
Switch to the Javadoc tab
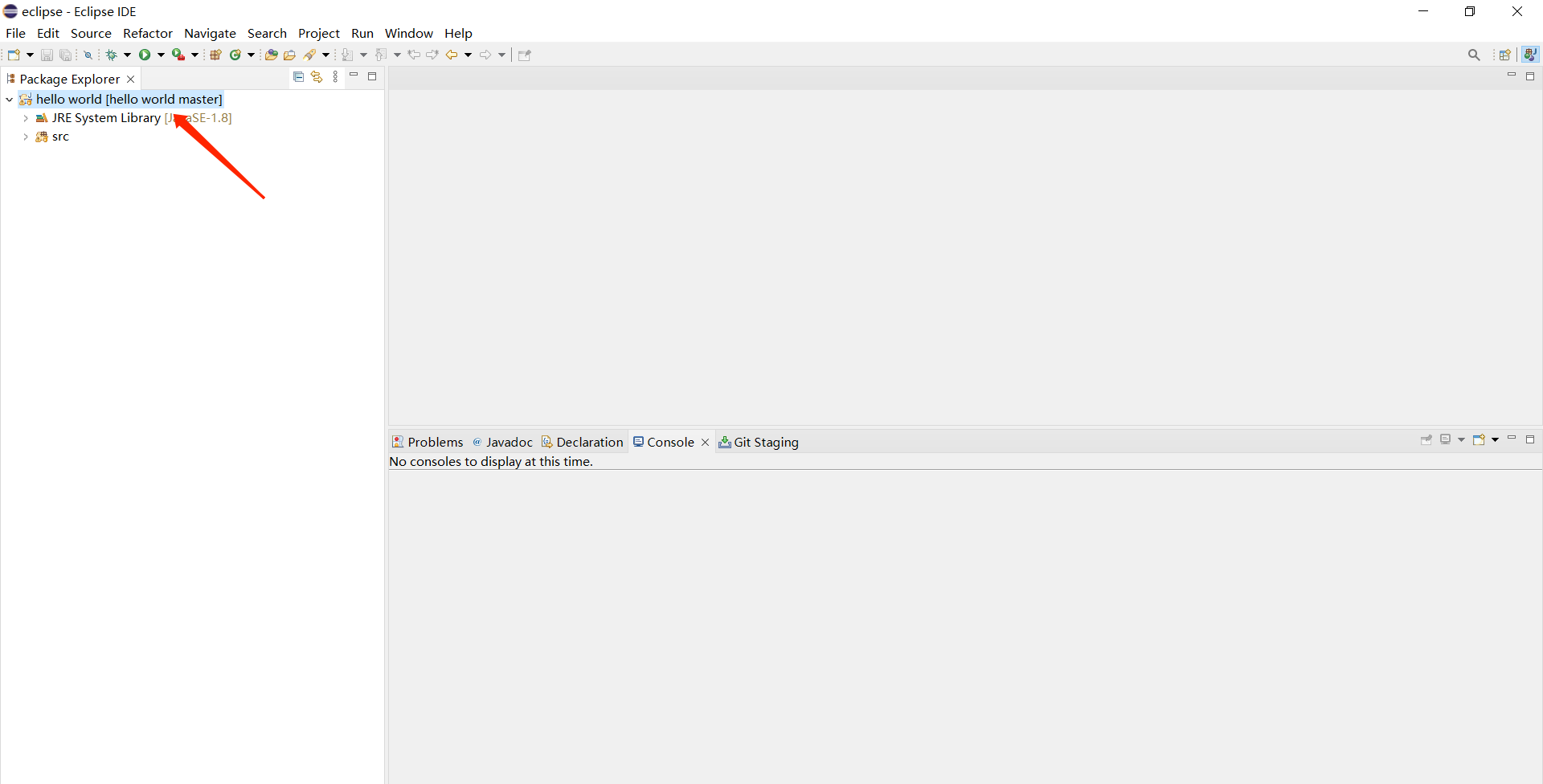click(x=502, y=442)
